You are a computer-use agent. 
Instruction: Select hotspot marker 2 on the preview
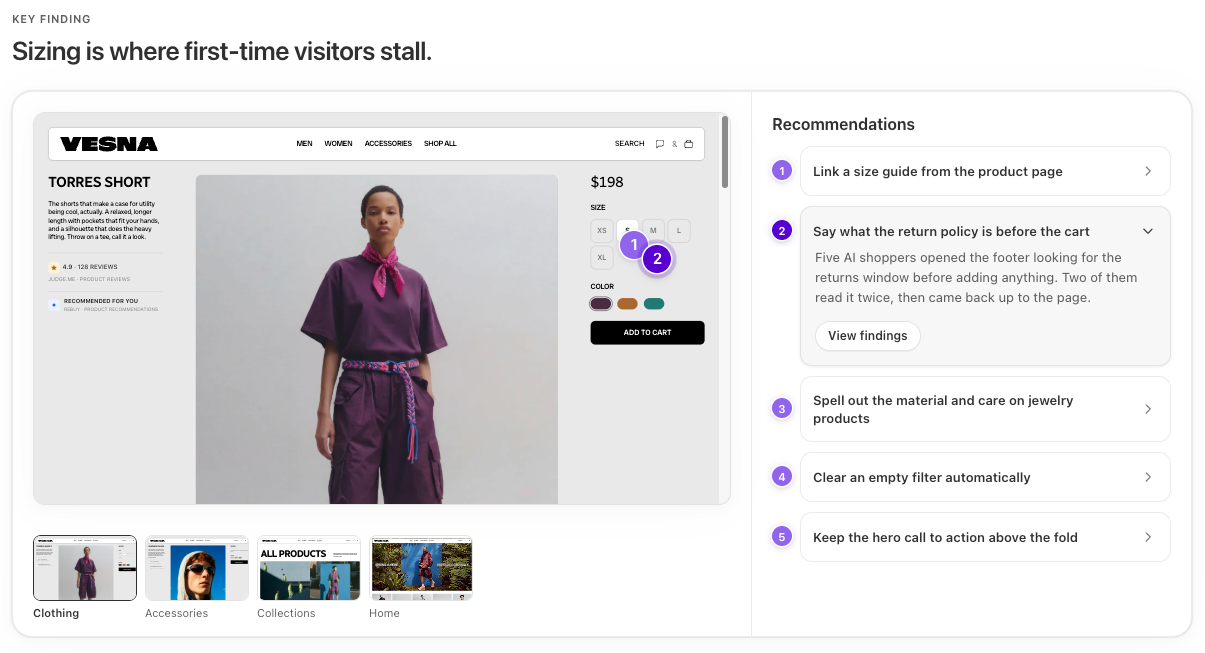656,259
